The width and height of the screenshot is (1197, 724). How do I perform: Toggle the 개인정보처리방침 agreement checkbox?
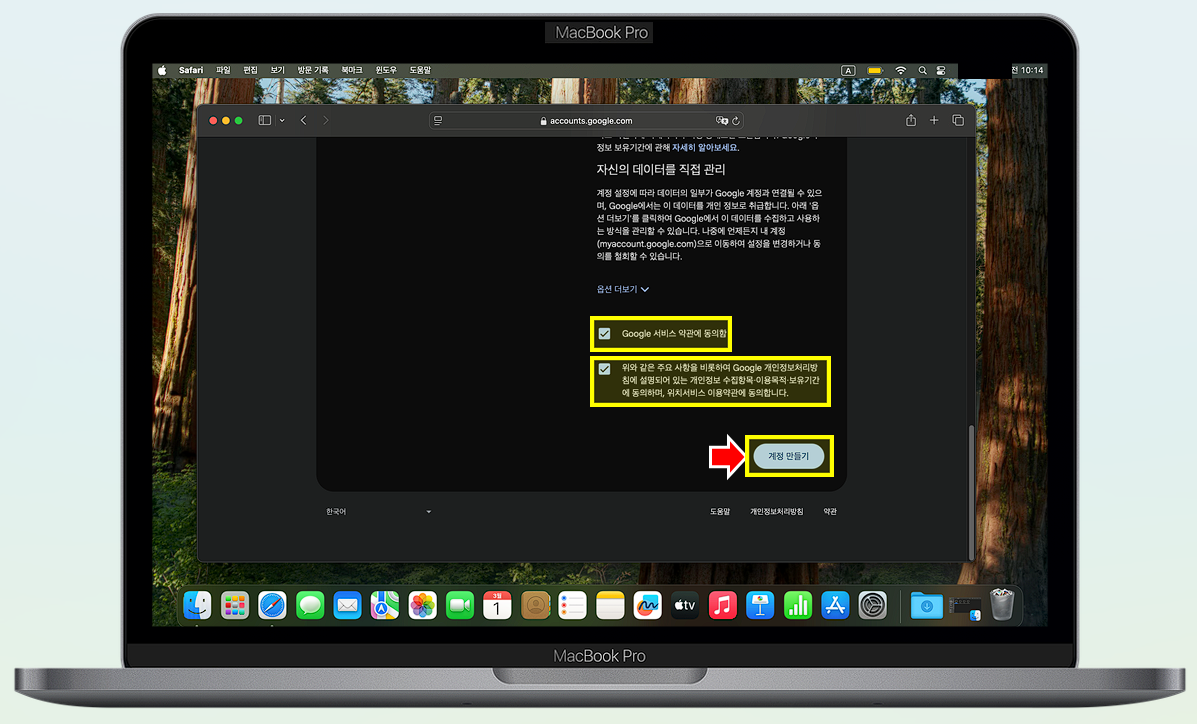pos(605,369)
